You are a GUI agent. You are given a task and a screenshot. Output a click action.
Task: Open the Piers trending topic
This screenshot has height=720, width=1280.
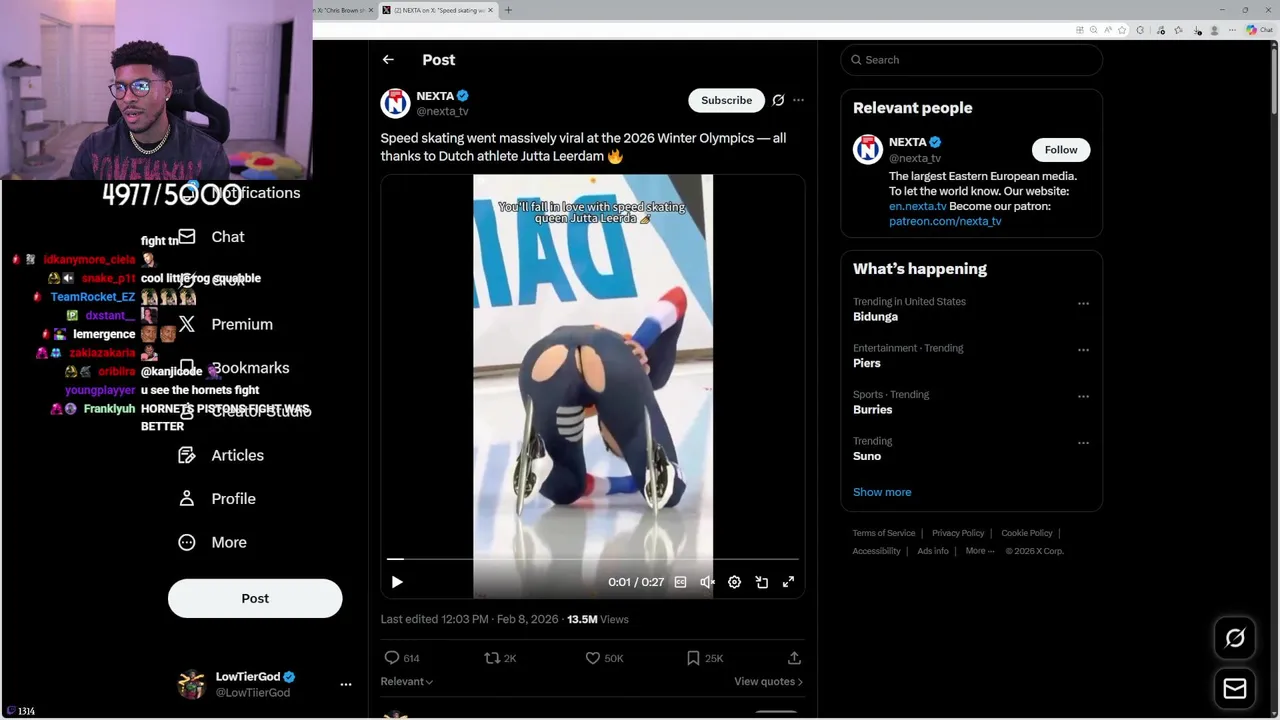866,363
